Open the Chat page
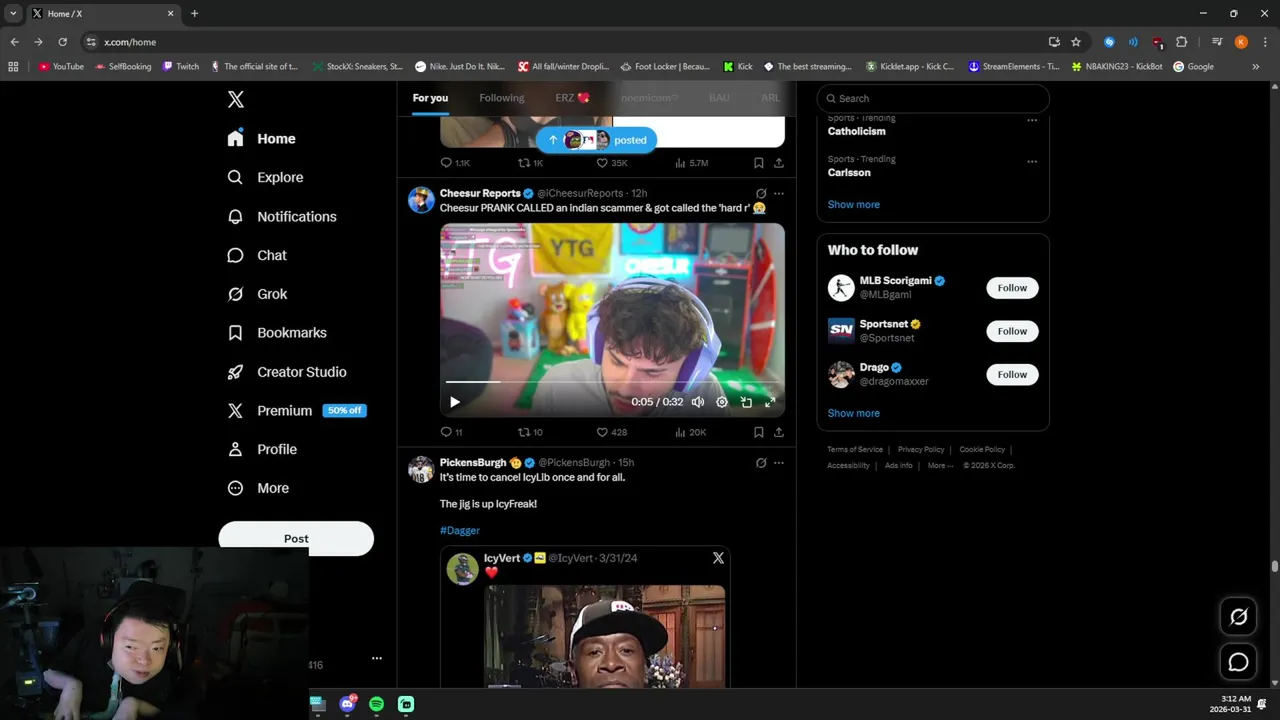1280x720 pixels. [x=257, y=255]
